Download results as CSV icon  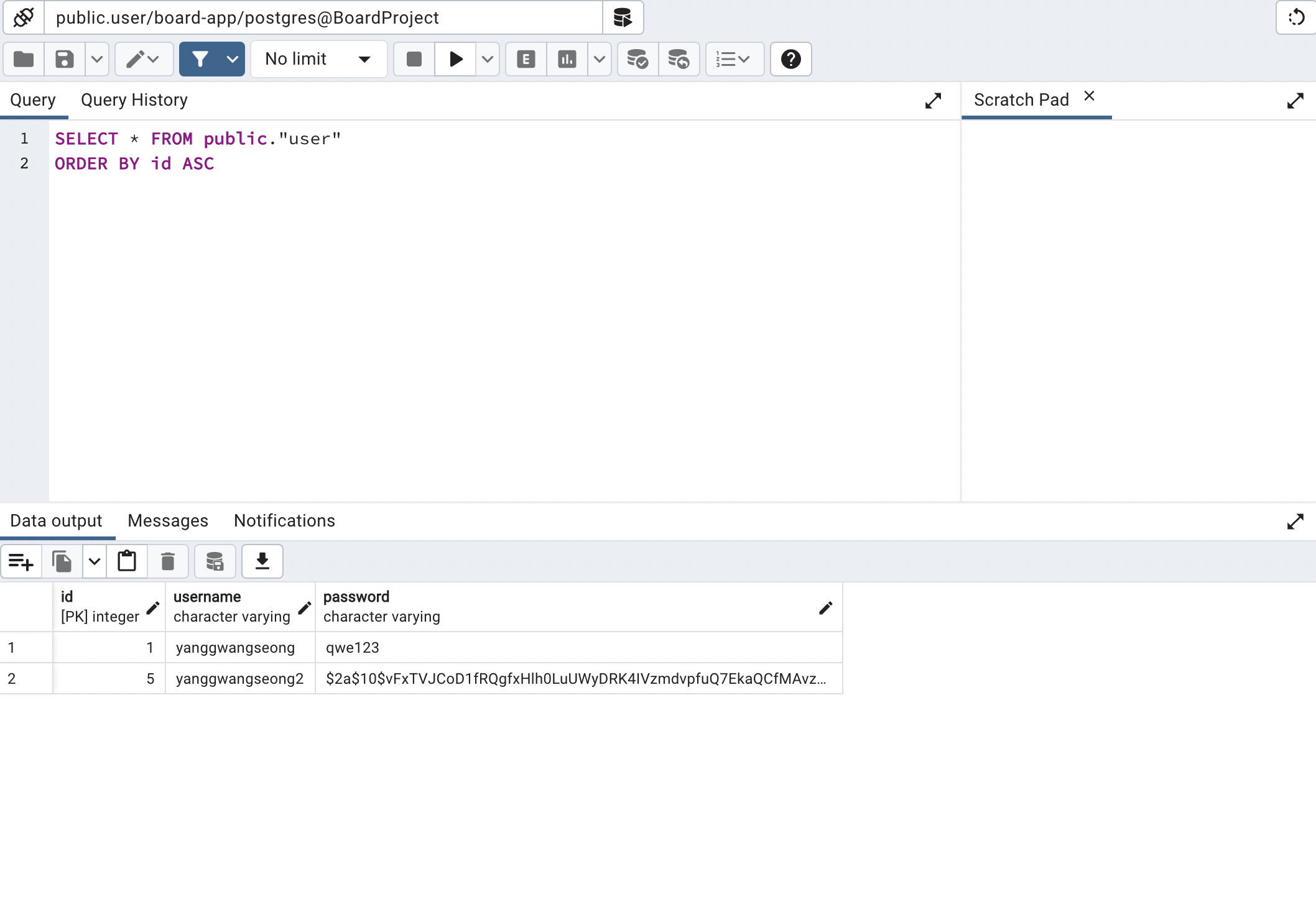click(x=262, y=561)
